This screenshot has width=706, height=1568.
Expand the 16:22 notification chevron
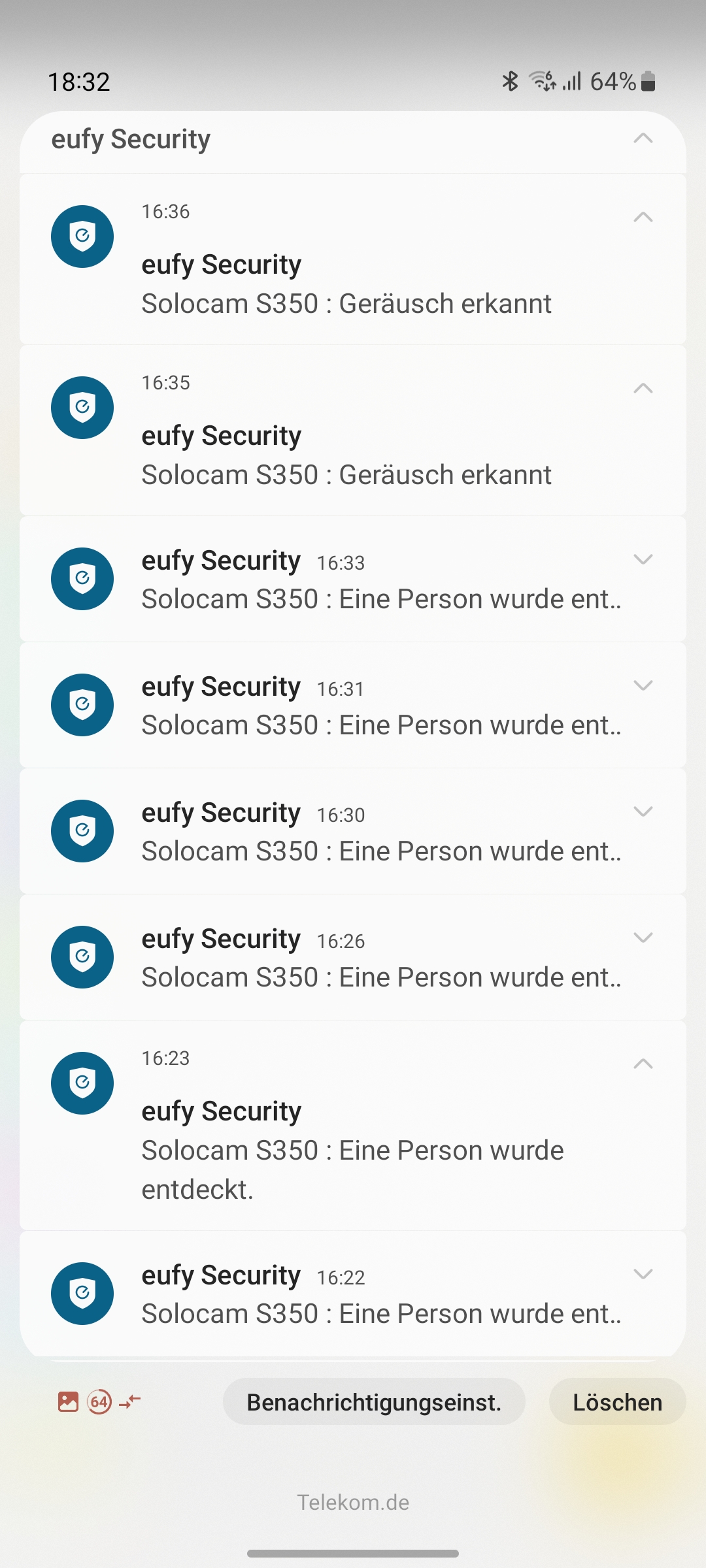click(x=643, y=1274)
